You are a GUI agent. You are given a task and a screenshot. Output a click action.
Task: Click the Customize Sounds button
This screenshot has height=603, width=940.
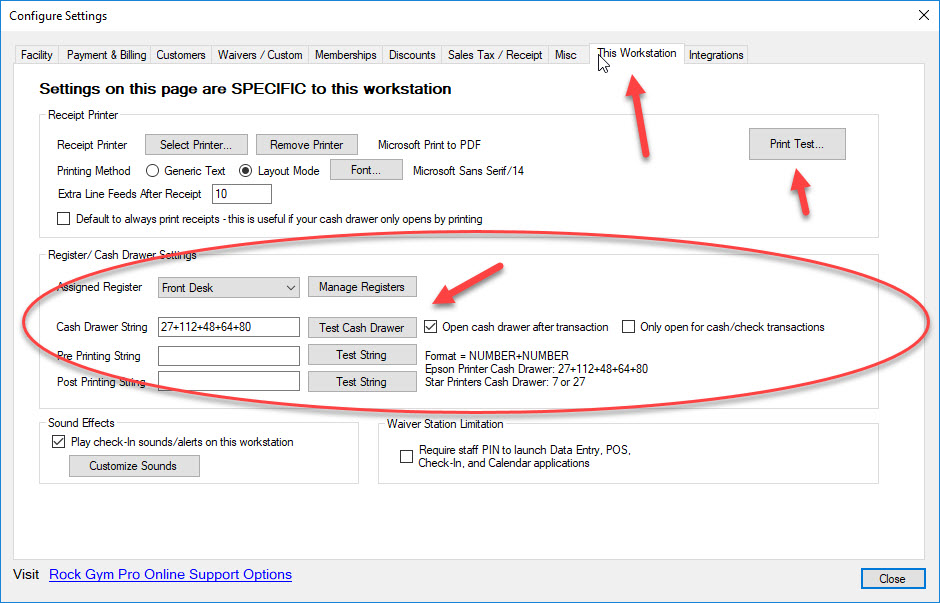point(134,466)
